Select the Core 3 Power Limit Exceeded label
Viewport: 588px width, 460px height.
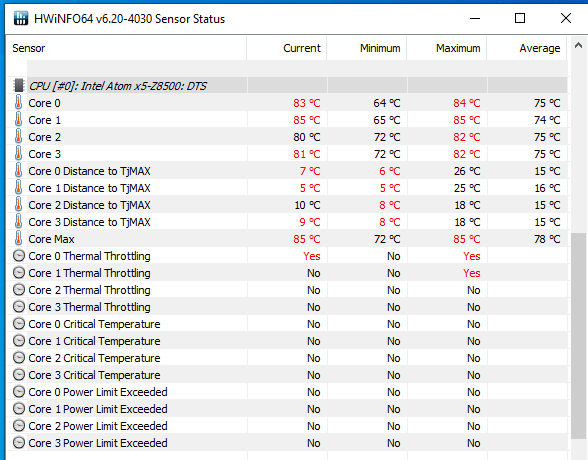click(x=98, y=443)
